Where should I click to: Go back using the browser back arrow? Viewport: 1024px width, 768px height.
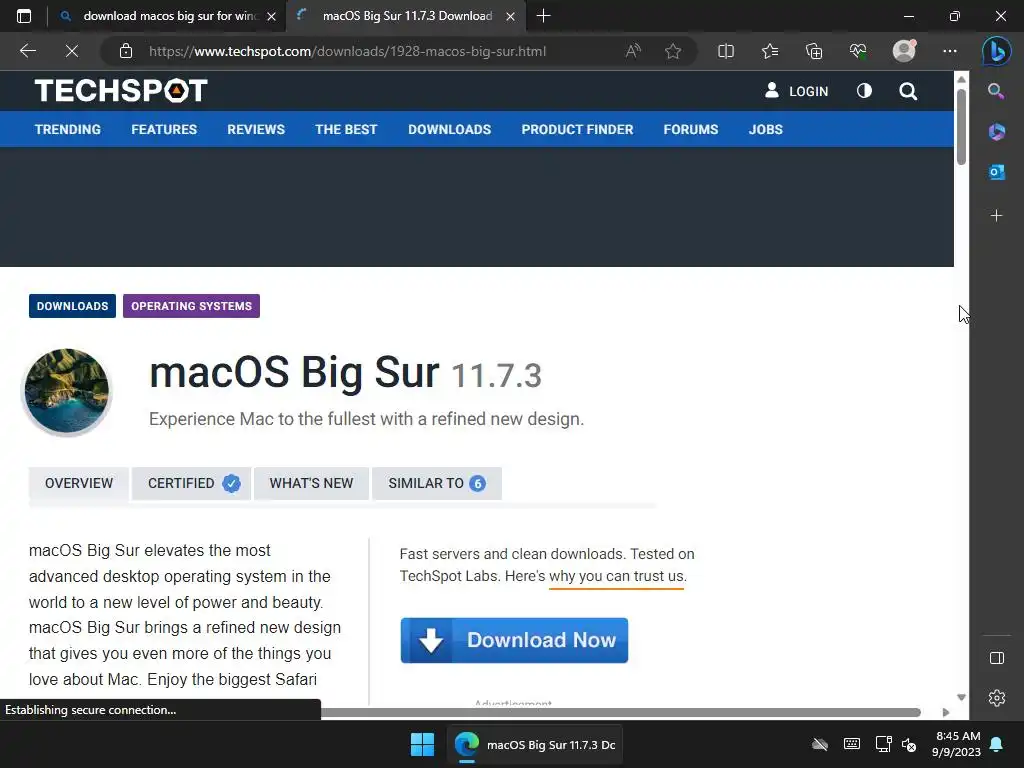pyautogui.click(x=27, y=51)
